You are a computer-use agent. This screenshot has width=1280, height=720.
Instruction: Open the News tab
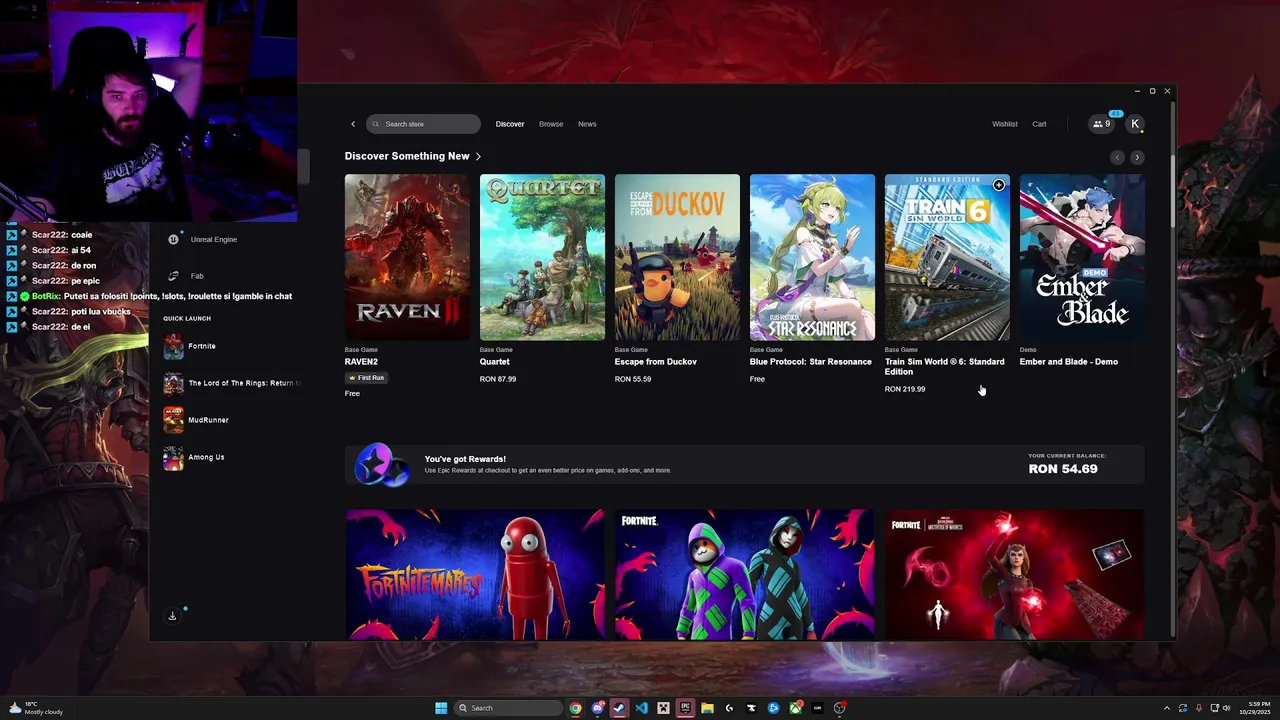click(x=587, y=124)
